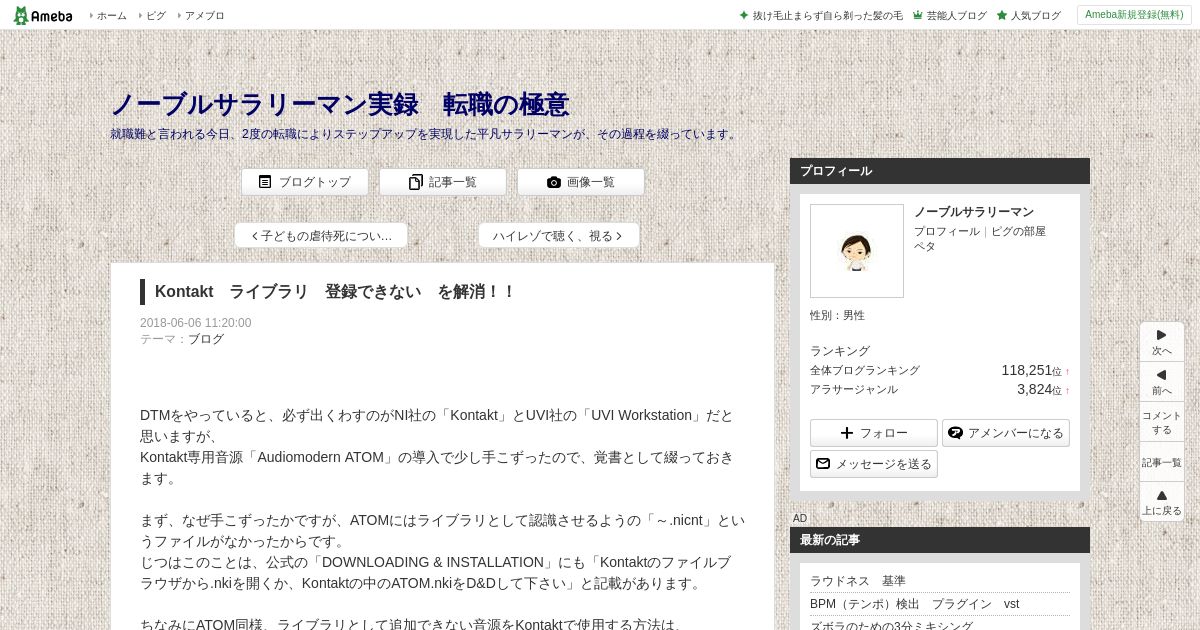Click the ranking value 118,251位
Image resolution: width=1200 pixels, height=630 pixels.
pyautogui.click(x=1031, y=370)
